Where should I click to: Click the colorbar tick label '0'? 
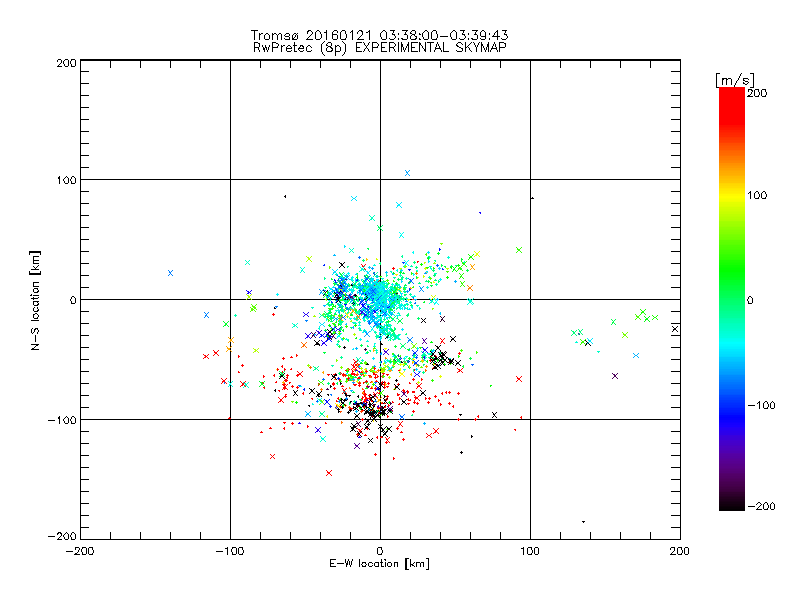click(750, 301)
